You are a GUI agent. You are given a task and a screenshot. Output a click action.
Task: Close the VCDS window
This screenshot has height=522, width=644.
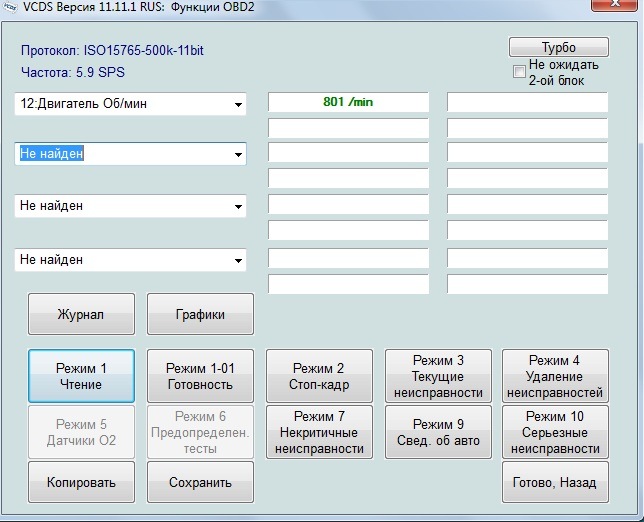coord(616,4)
